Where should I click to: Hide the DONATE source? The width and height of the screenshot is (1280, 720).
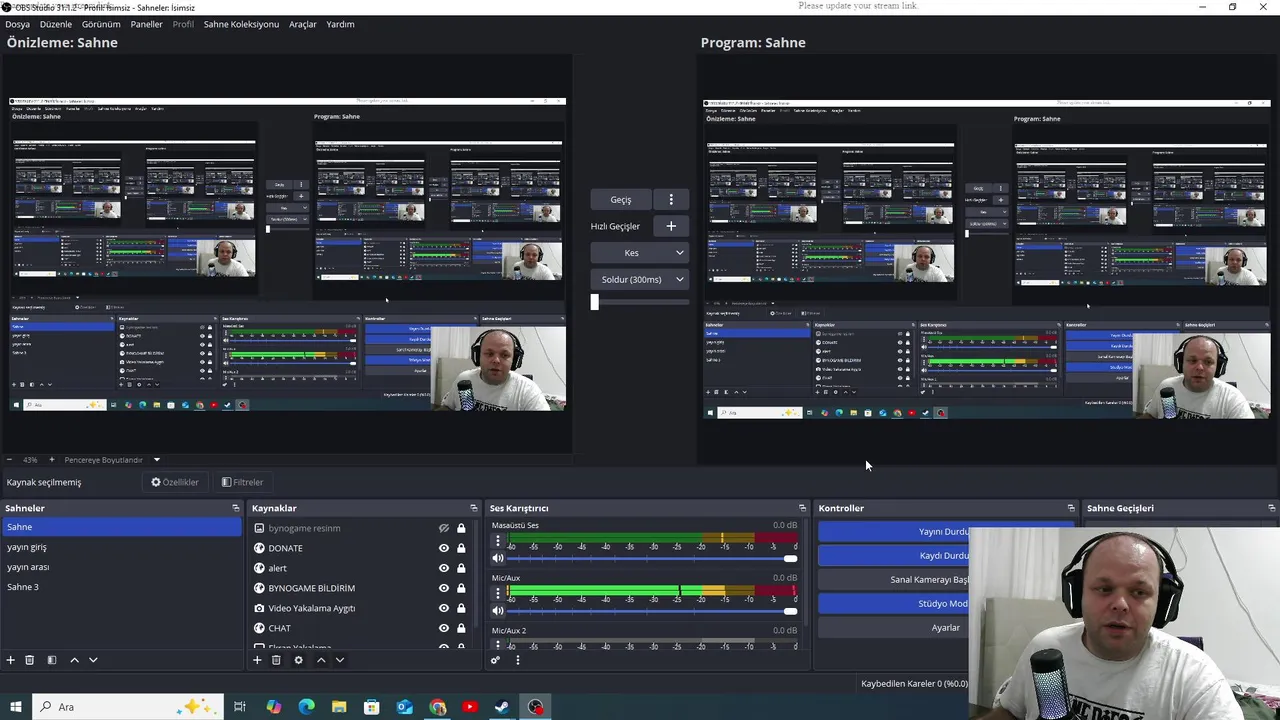pos(444,548)
